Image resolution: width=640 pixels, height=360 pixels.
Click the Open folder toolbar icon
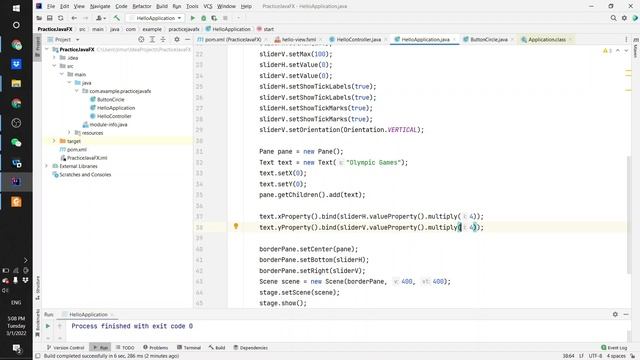(x=39, y=18)
